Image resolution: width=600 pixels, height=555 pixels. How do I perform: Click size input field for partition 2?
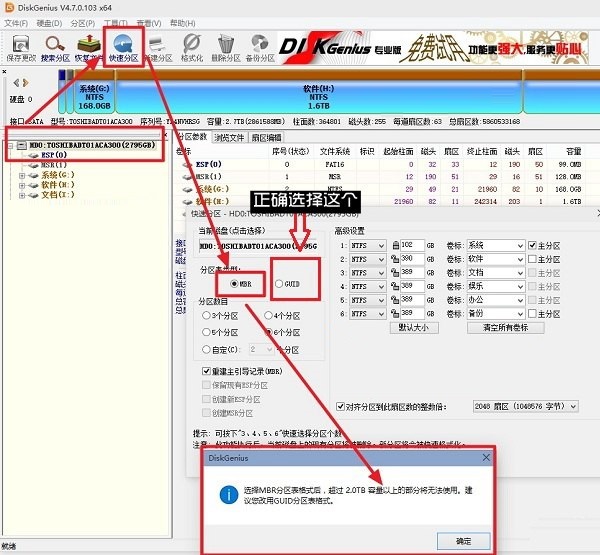tap(412, 259)
